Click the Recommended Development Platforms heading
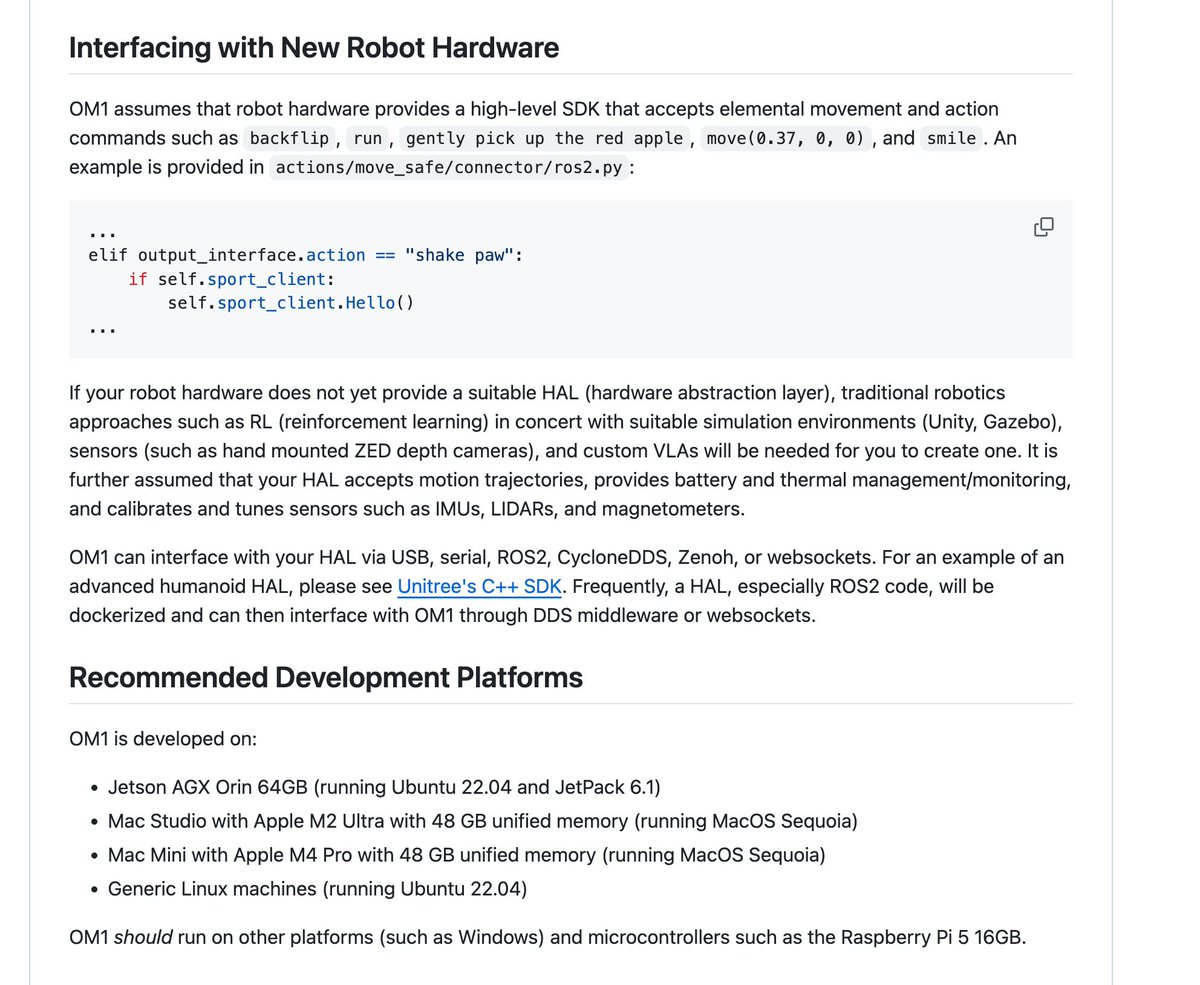Viewport: 1200px width, 985px height. [x=326, y=677]
